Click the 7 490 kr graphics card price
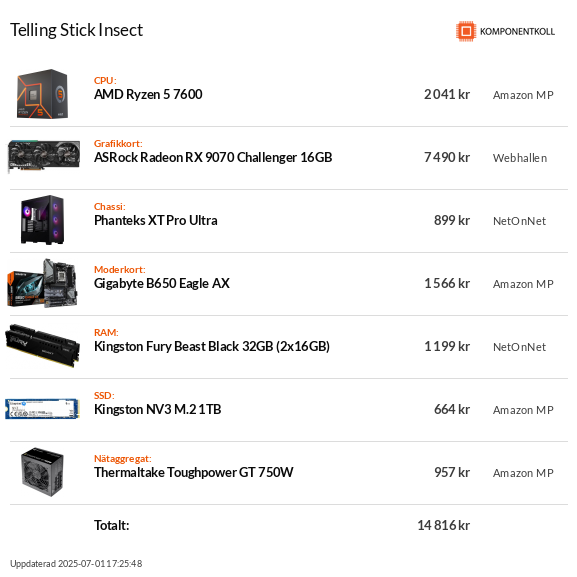 pyautogui.click(x=447, y=157)
